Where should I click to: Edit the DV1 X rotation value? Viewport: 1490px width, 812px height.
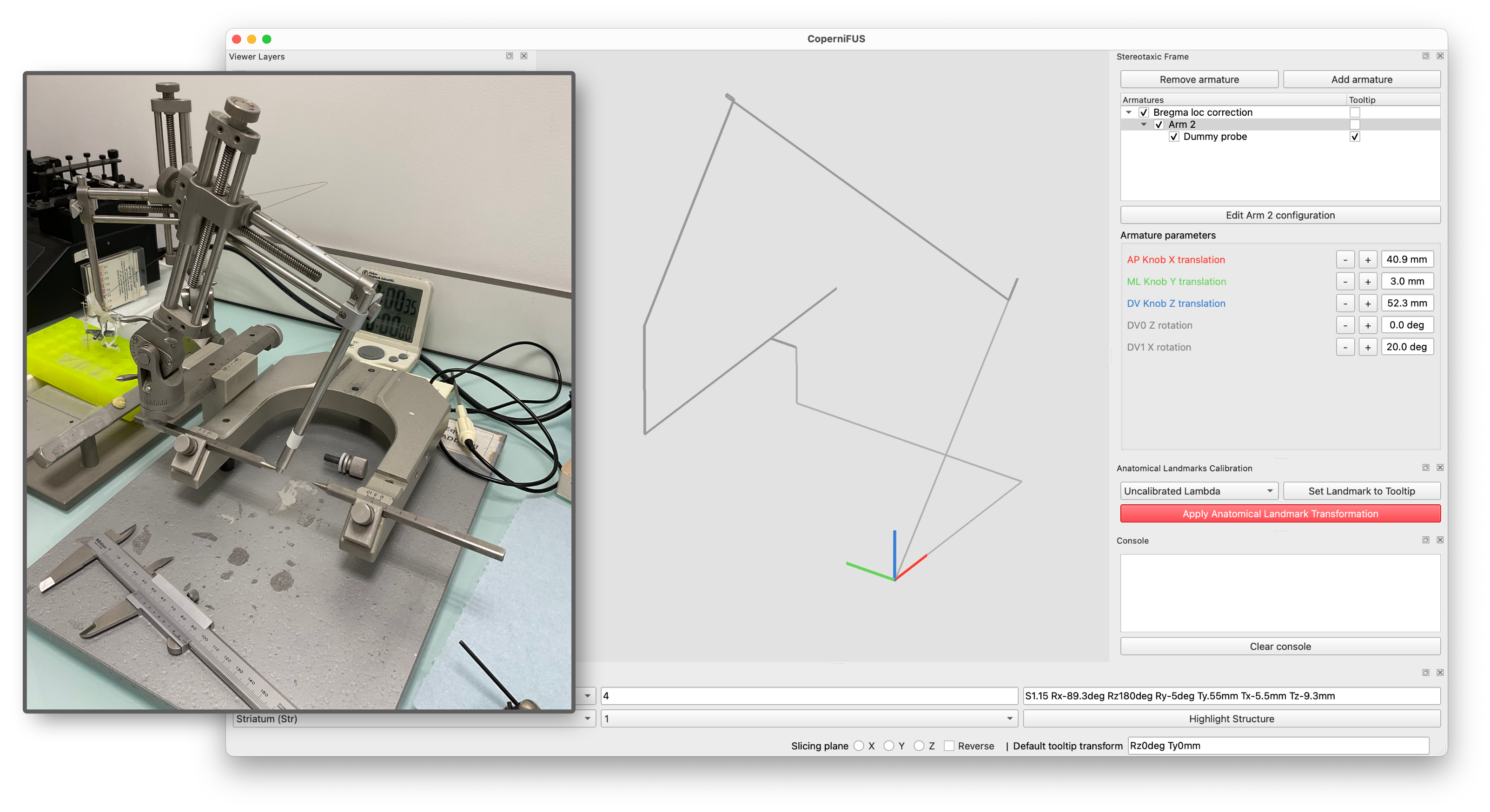click(x=1407, y=347)
